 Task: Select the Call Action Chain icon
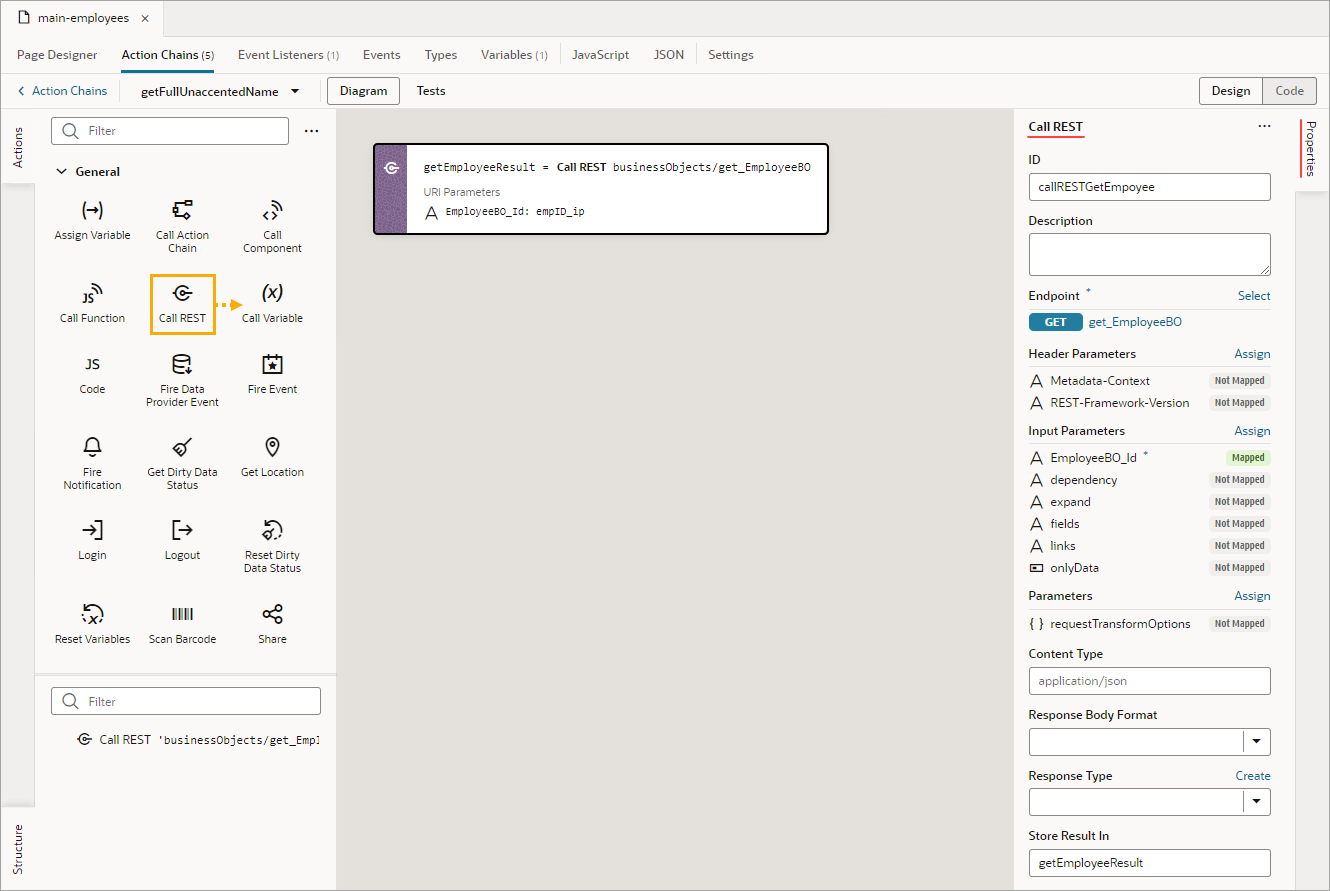tap(182, 210)
